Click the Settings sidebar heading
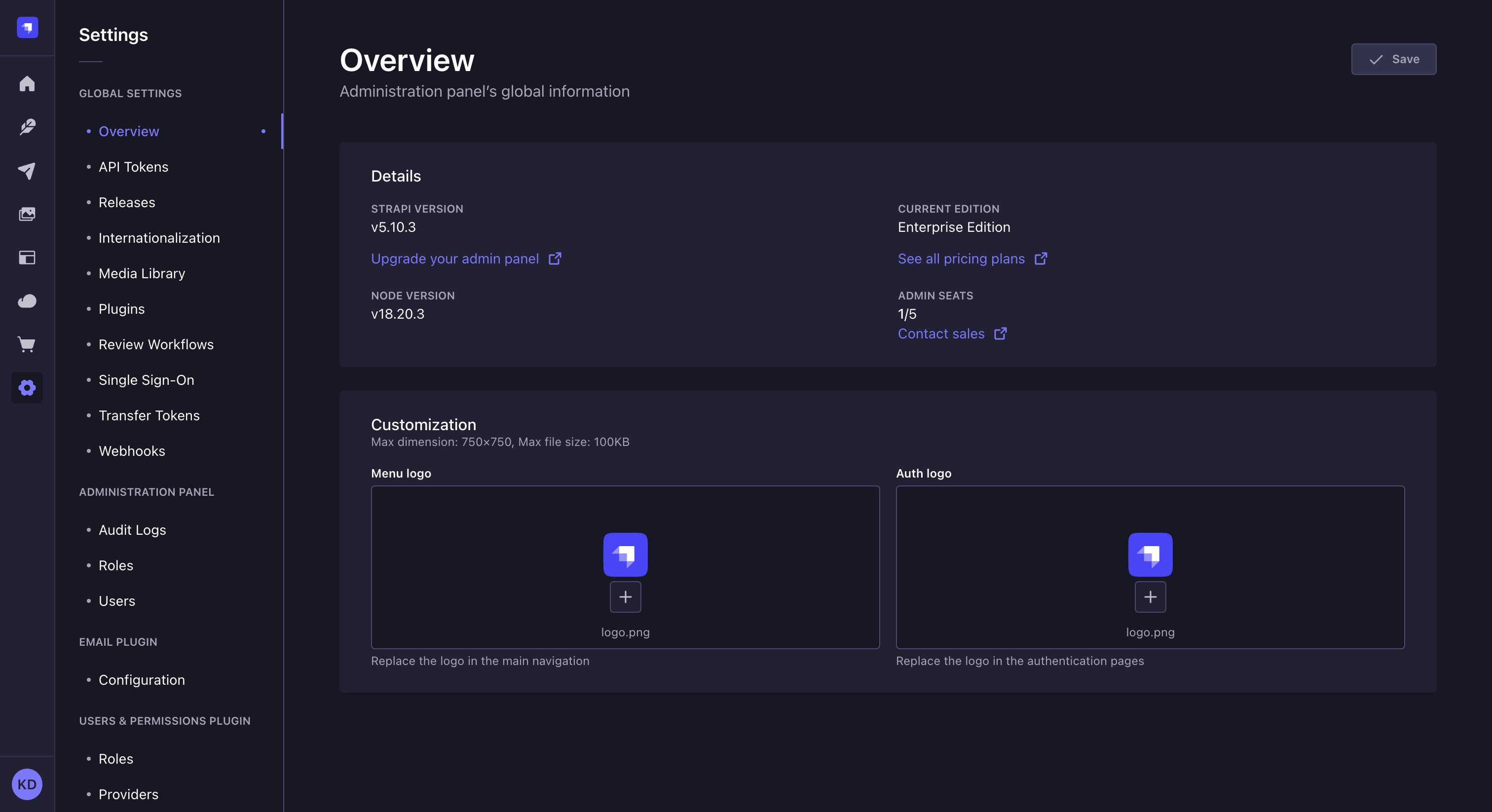 tap(113, 35)
